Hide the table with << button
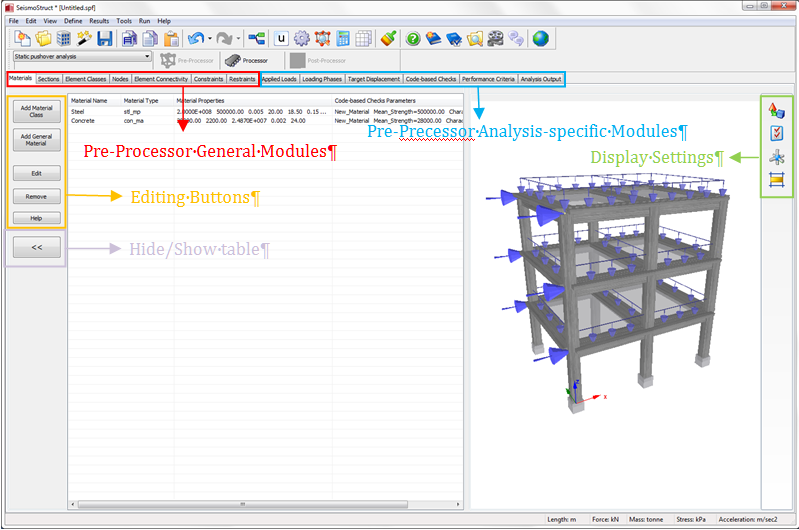This screenshot has height=530, width=799. click(36, 247)
